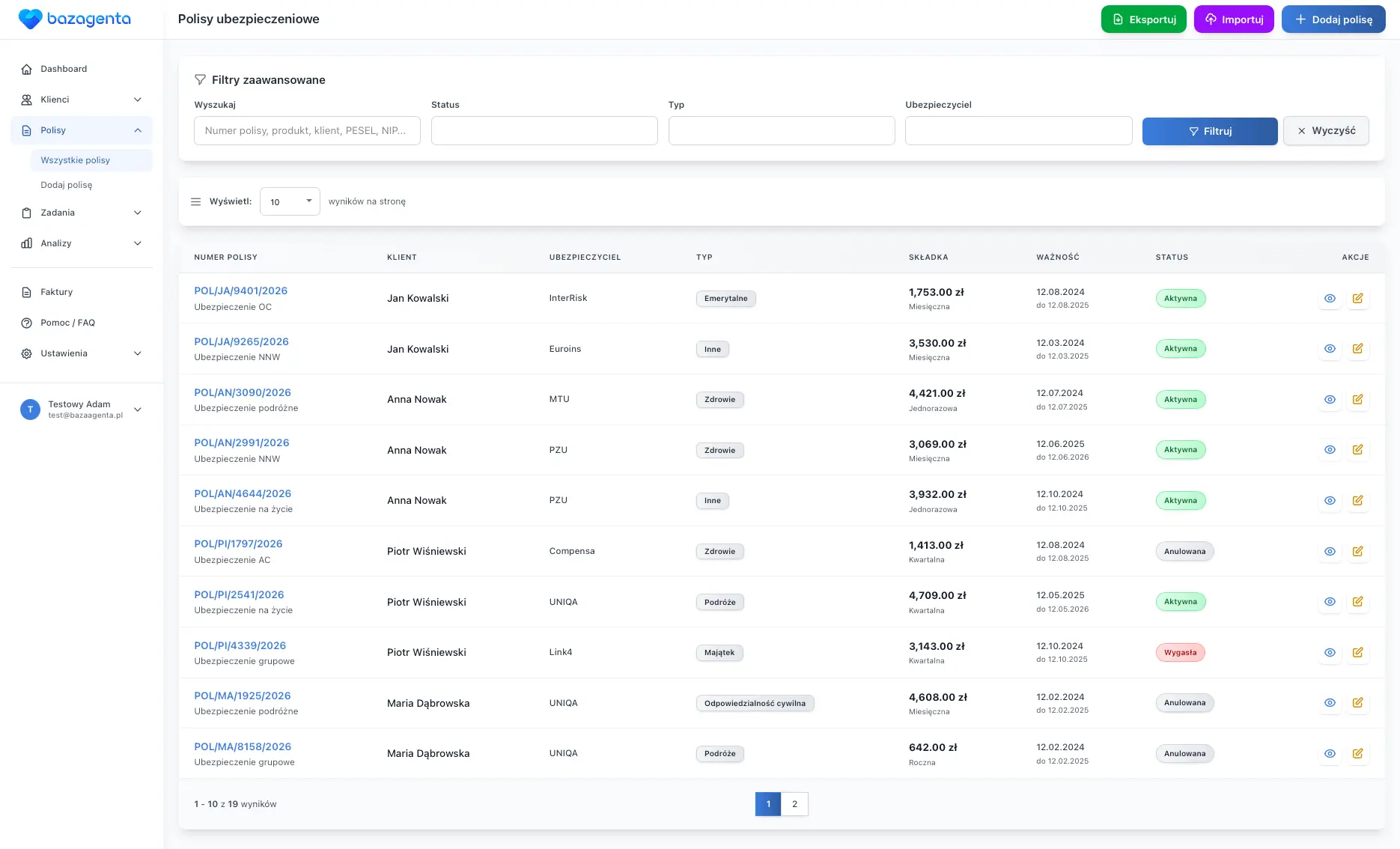View details of policy POL/PI/4339/2026
Image resolution: width=1400 pixels, height=849 pixels.
pyautogui.click(x=1330, y=652)
